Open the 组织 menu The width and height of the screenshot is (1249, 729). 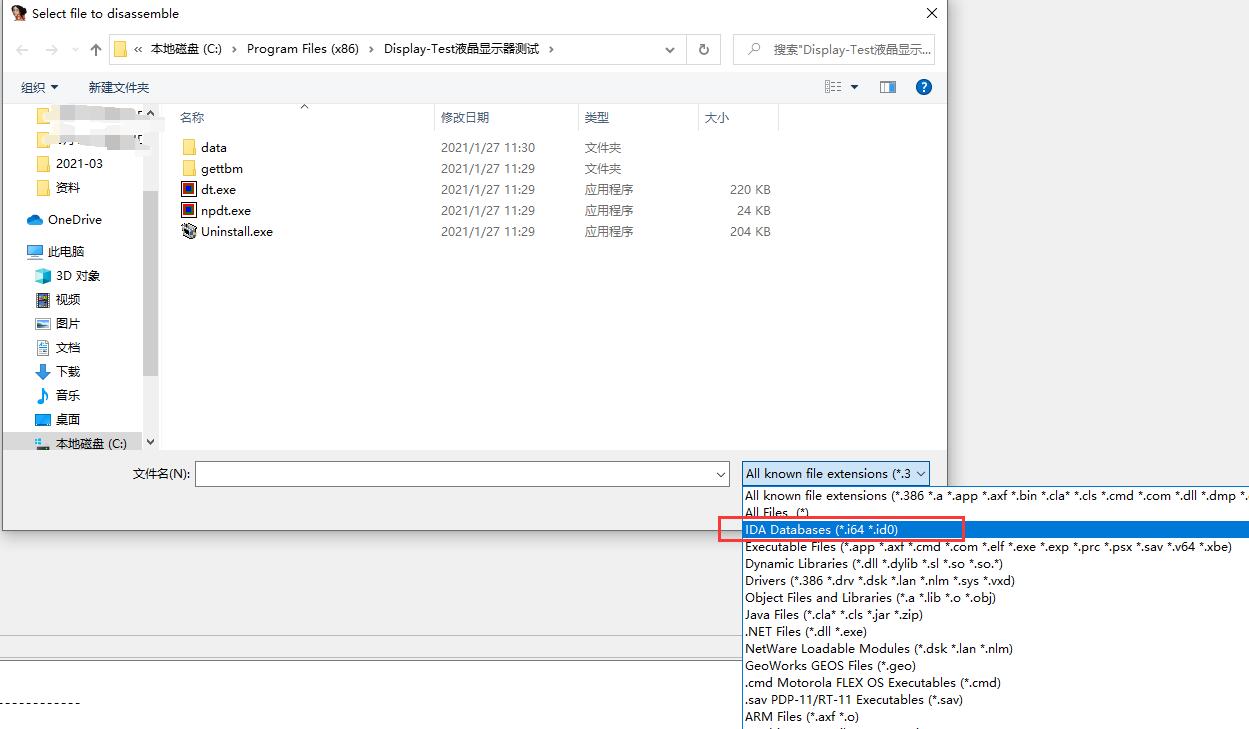point(40,87)
